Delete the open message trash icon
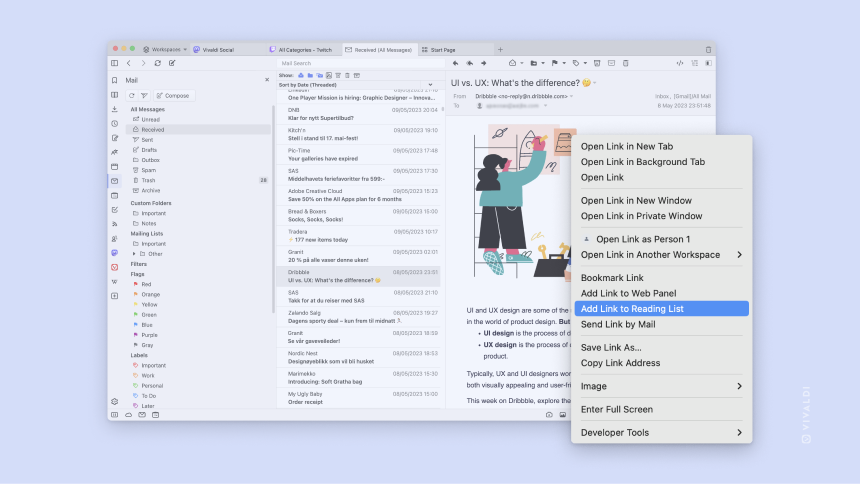This screenshot has height=484, width=860. click(626, 63)
